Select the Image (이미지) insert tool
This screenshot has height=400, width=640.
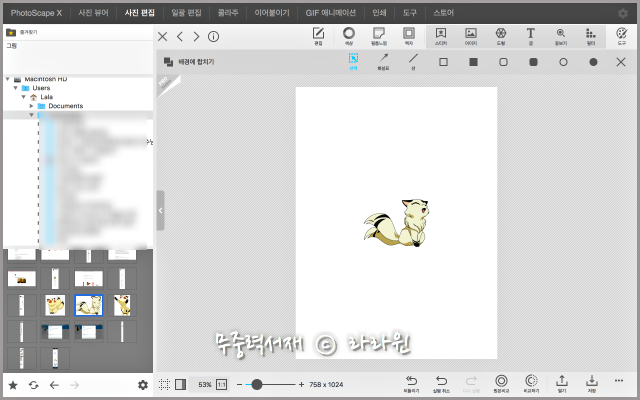coord(471,36)
